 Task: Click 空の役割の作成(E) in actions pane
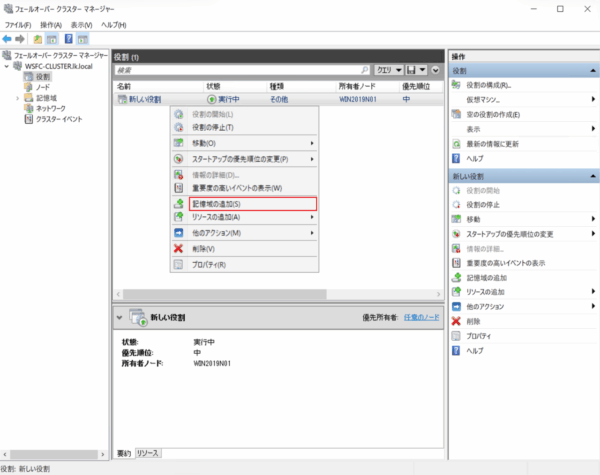pyautogui.click(x=493, y=114)
